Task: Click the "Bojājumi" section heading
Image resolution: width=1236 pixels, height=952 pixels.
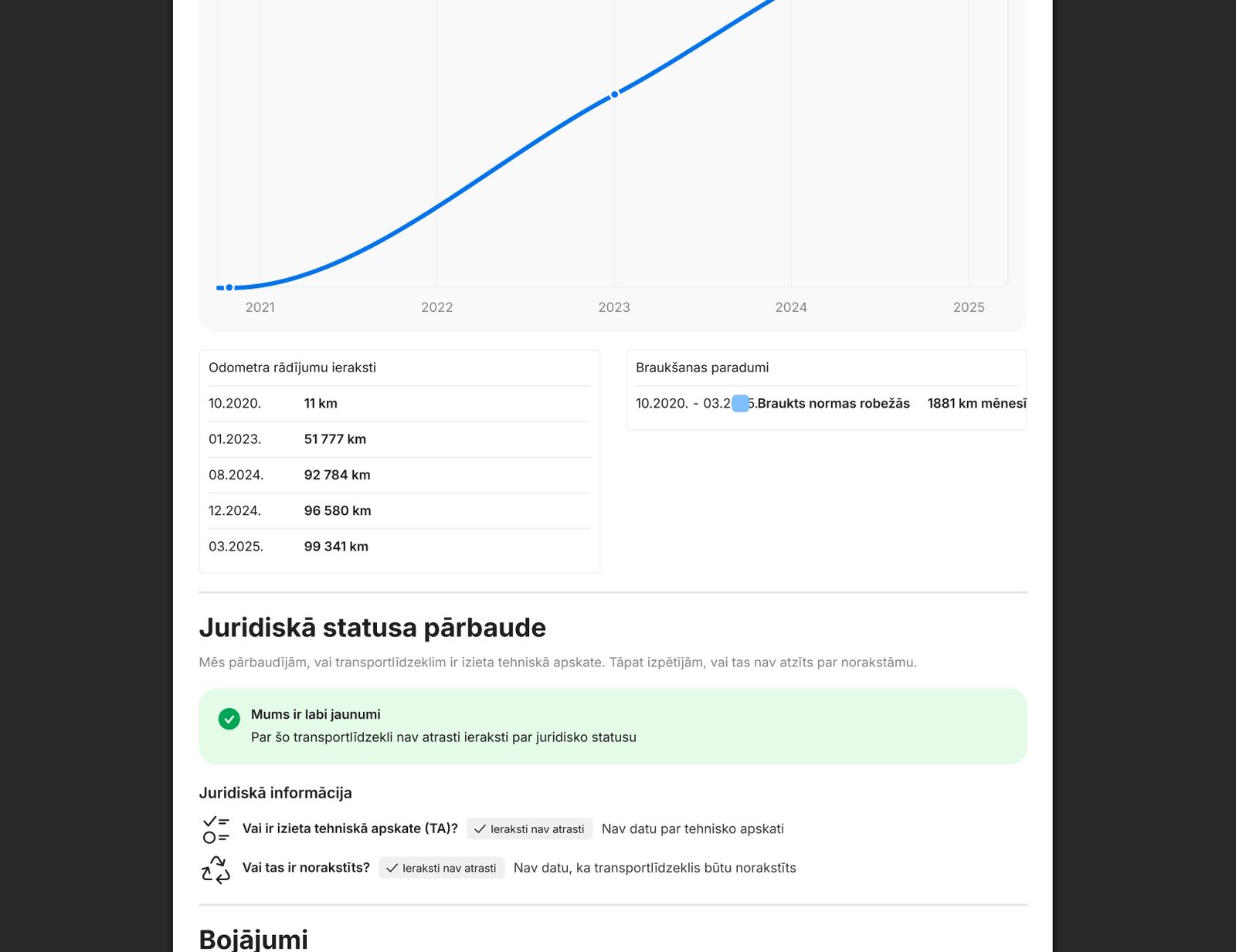Action: tap(253, 939)
